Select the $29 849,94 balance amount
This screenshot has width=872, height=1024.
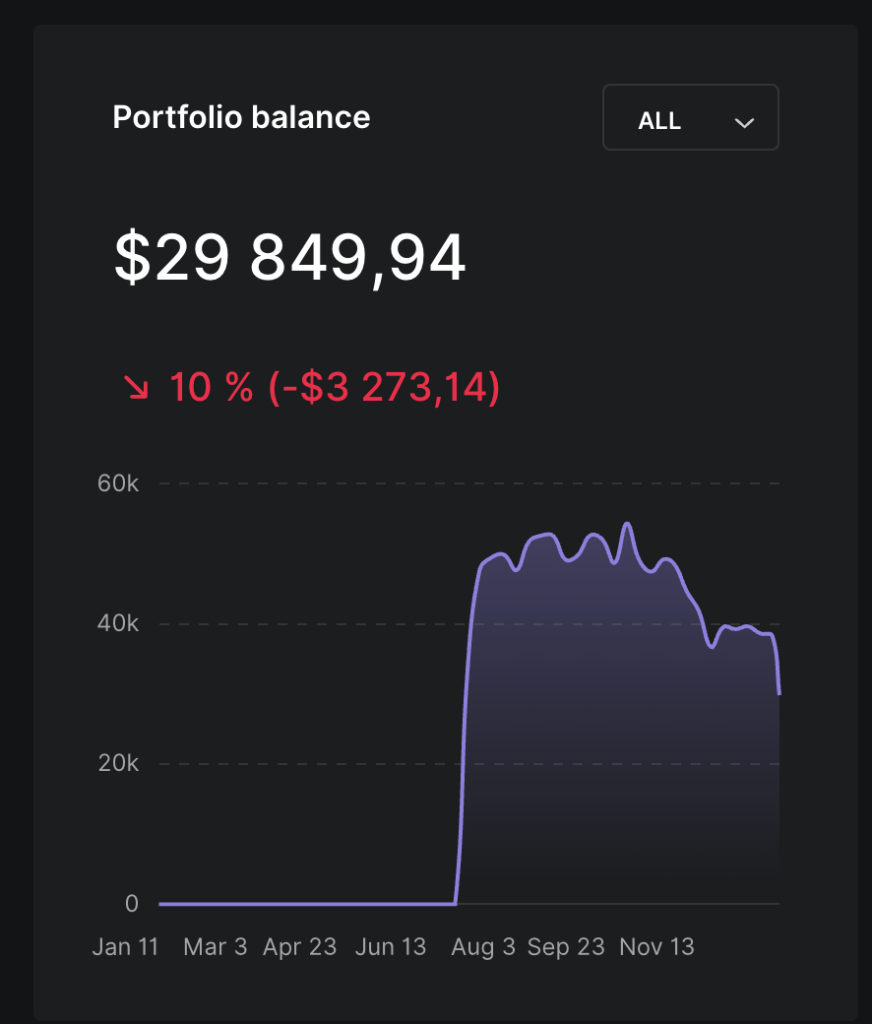coord(290,258)
